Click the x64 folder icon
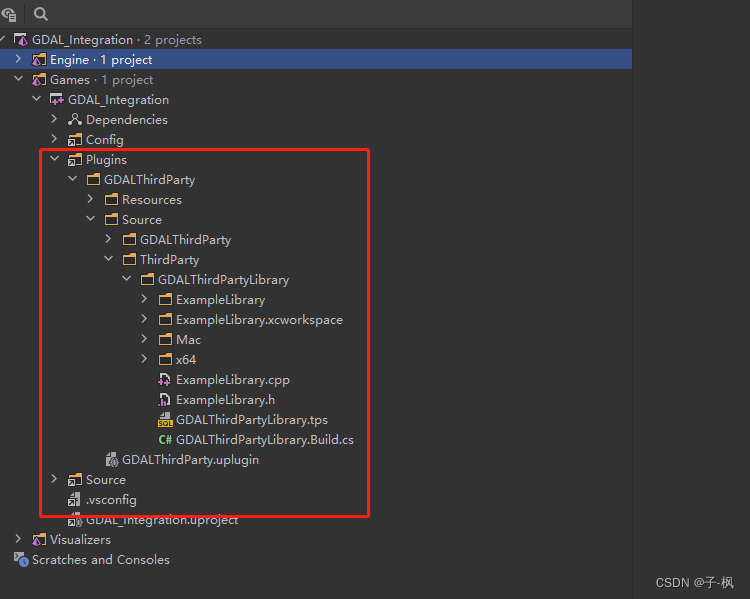The image size is (750, 599). tap(165, 359)
